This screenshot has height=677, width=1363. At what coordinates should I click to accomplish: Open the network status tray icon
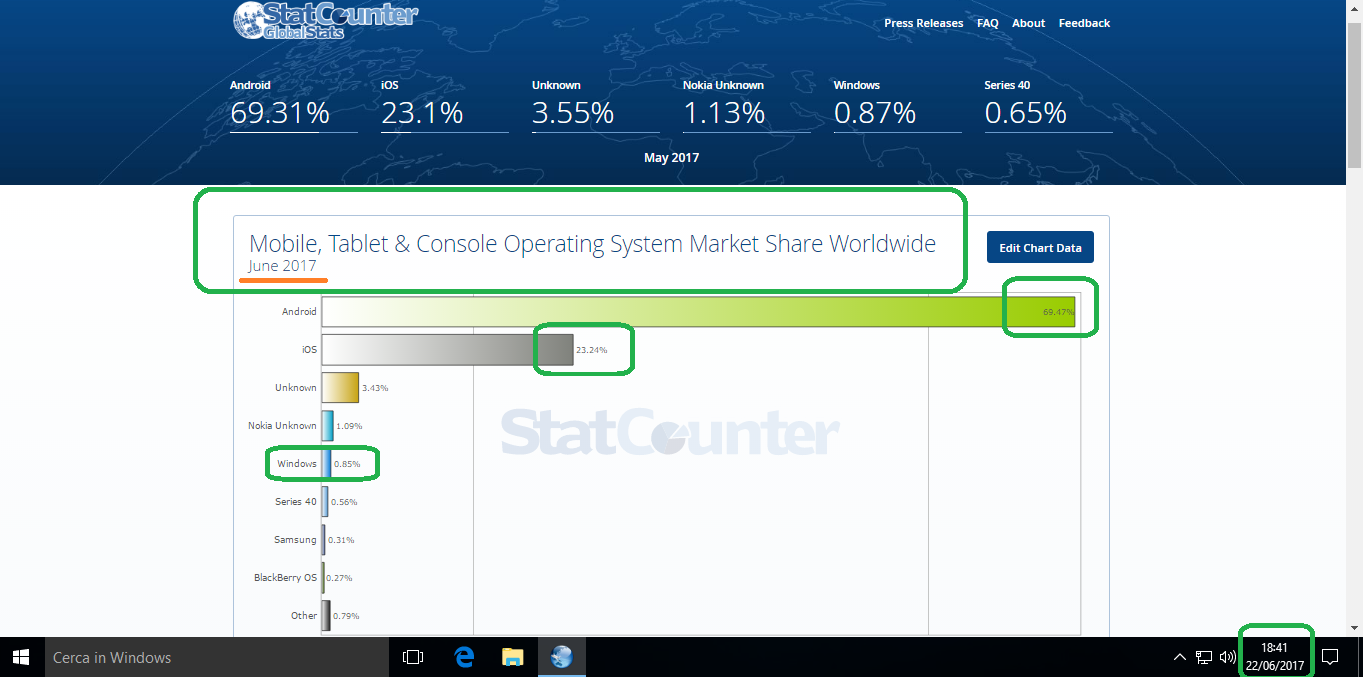click(x=1204, y=657)
